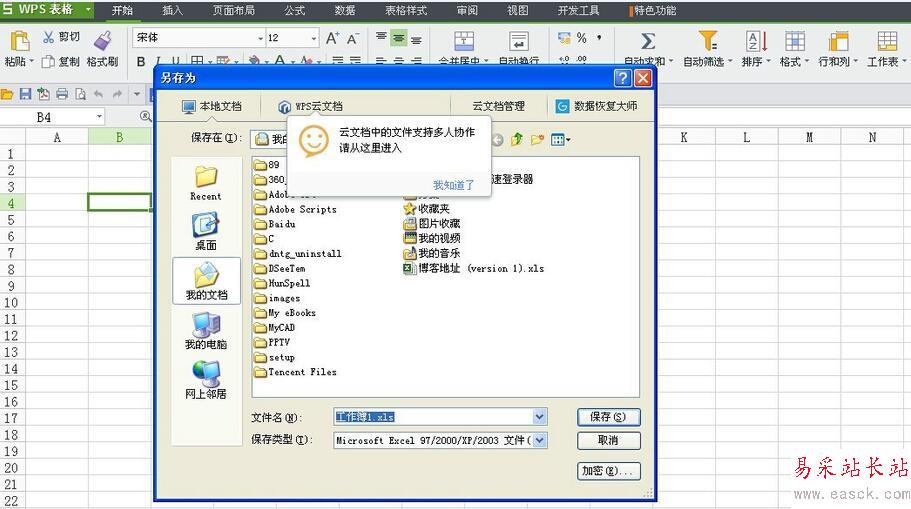The image size is (911, 509).
Task: Select the 本地文档 tab in dialog
Action: pos(211,106)
